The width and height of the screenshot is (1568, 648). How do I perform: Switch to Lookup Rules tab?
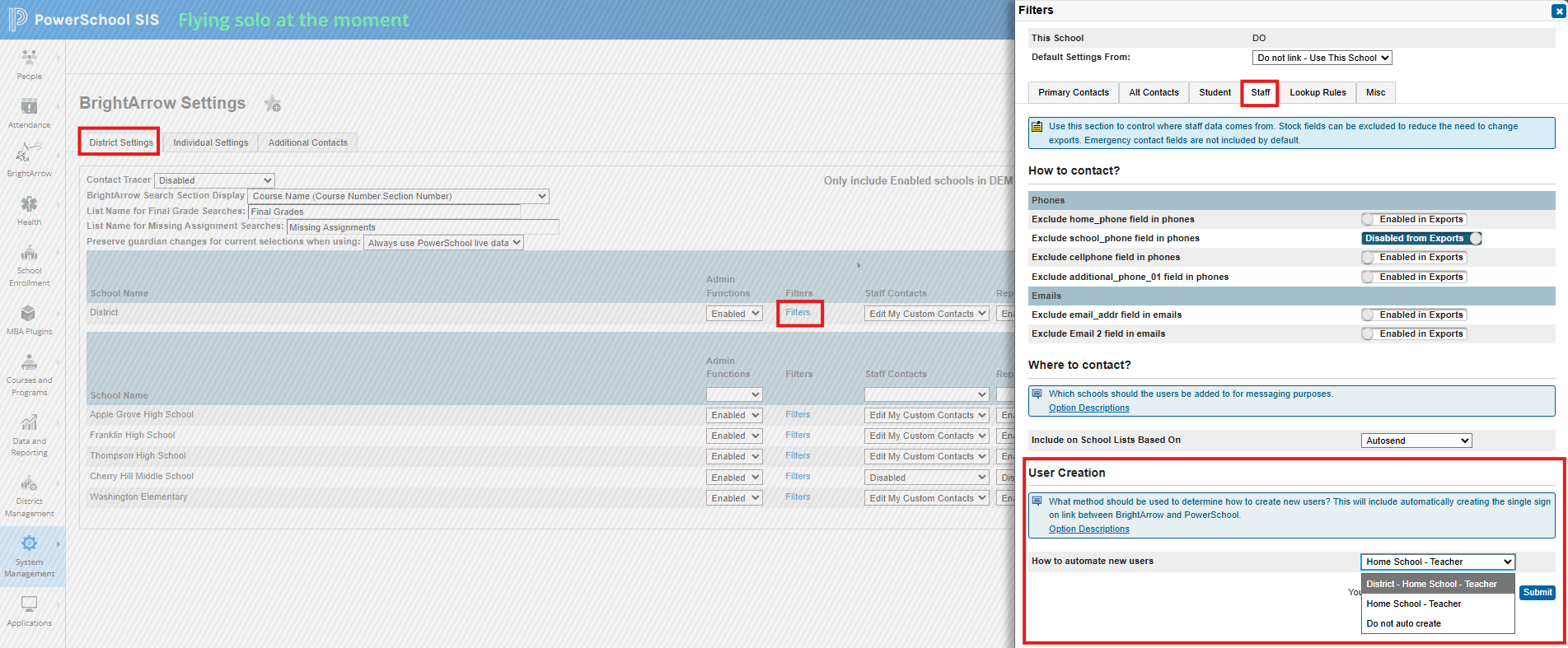click(x=1318, y=92)
